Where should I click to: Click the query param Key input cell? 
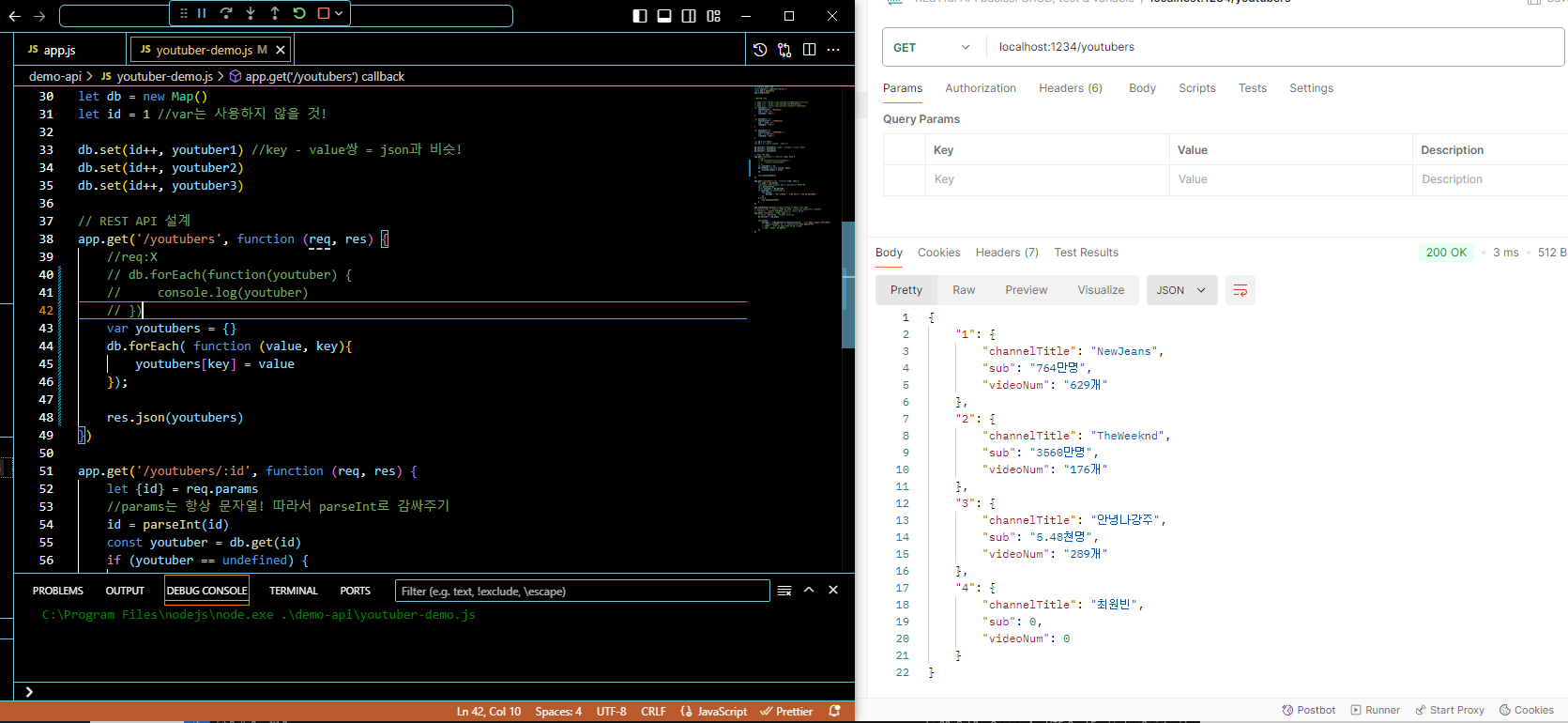coord(1047,179)
